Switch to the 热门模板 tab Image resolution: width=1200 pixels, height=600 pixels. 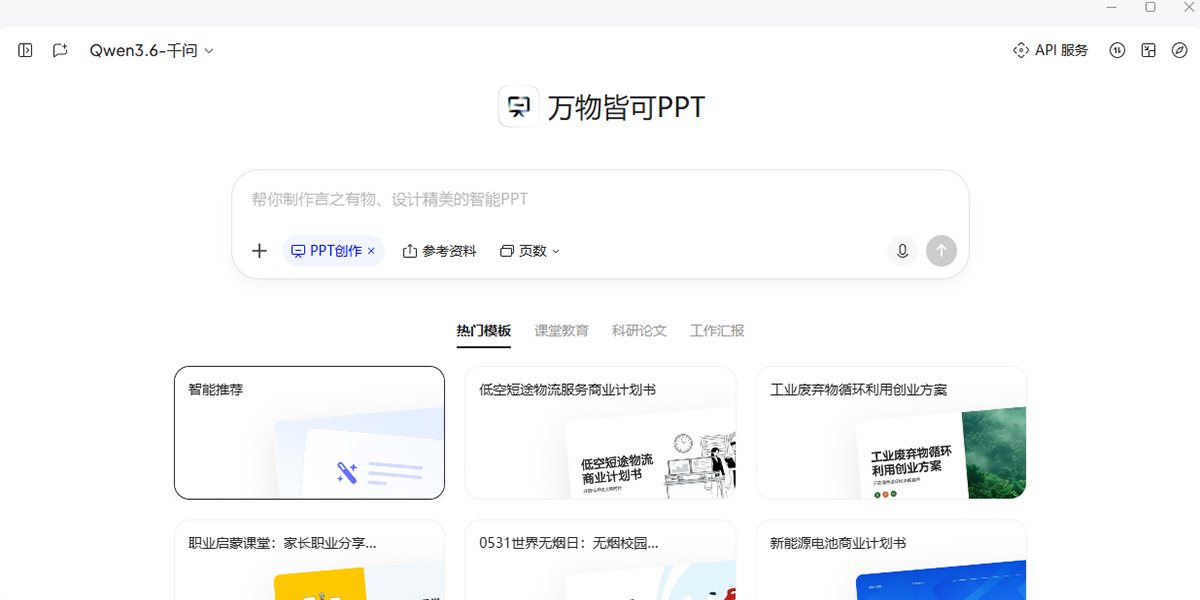point(484,331)
